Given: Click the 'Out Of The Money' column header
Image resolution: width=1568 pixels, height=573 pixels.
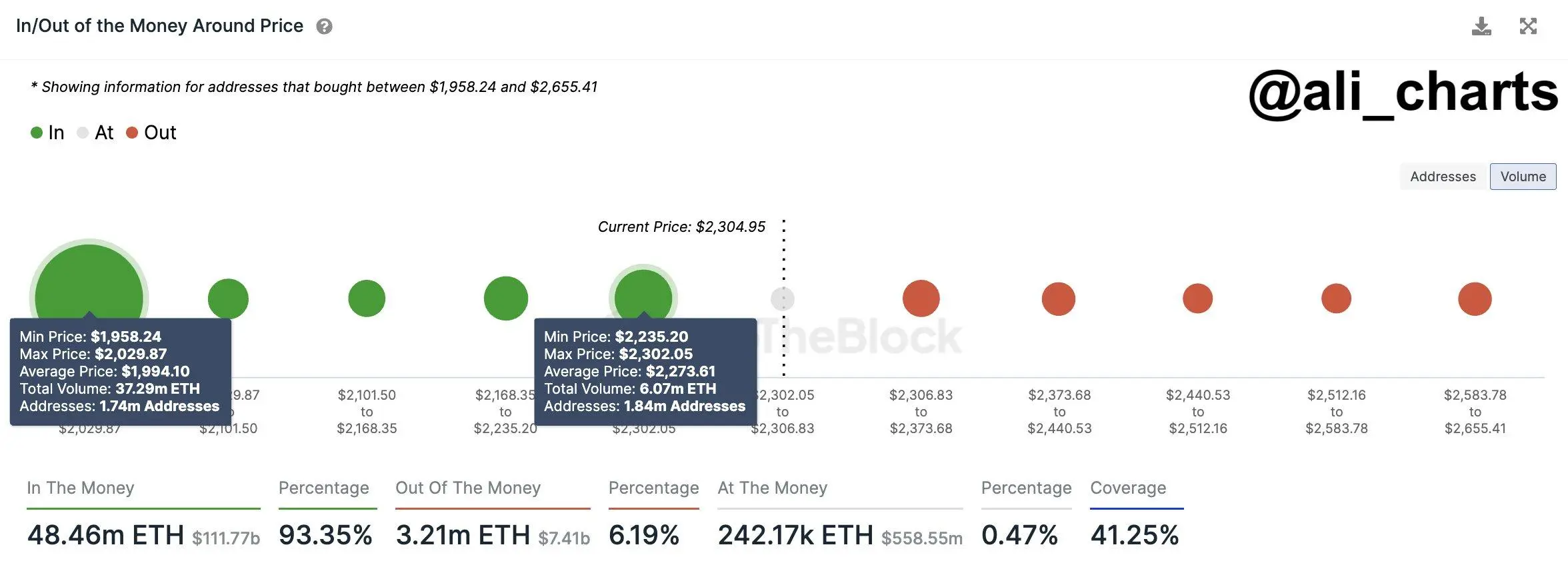Looking at the screenshot, I should (469, 488).
